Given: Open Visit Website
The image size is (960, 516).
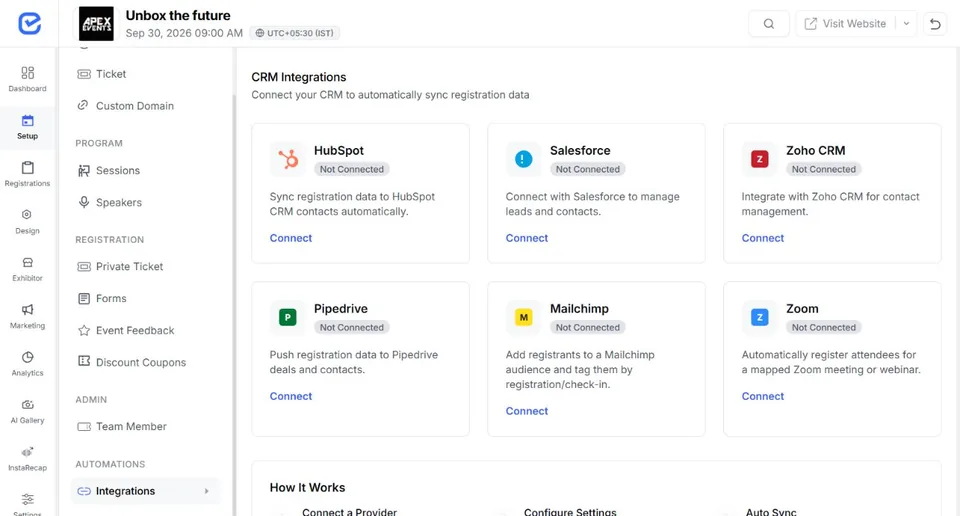Looking at the screenshot, I should (846, 24).
